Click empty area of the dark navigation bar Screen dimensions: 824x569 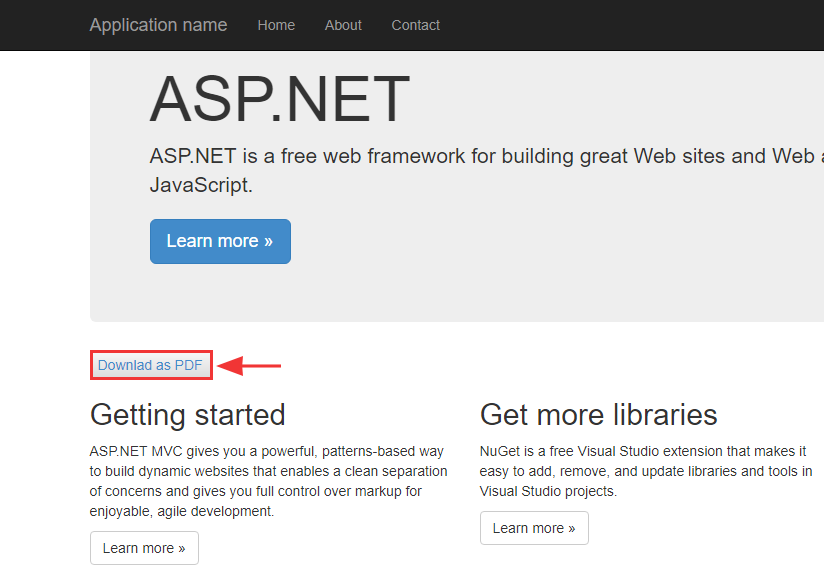620,25
